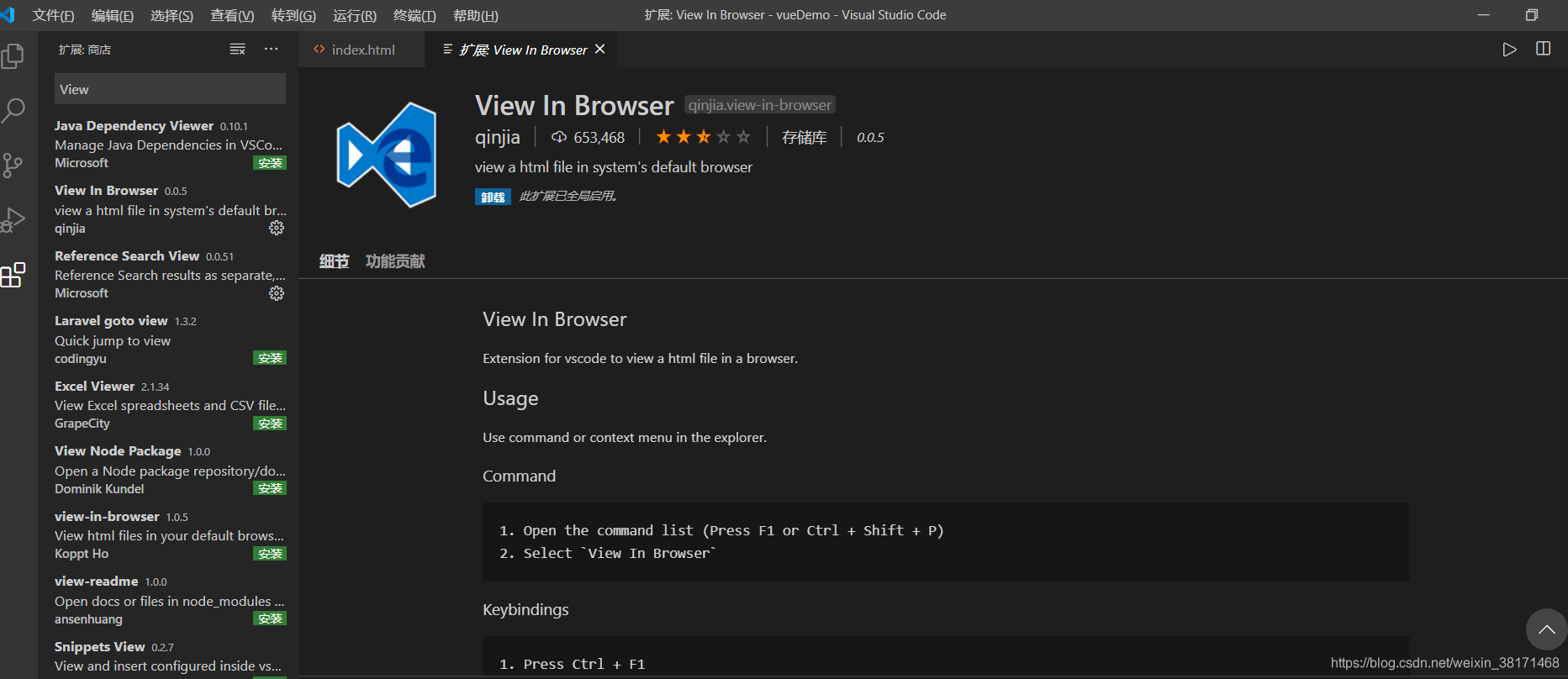The width and height of the screenshot is (1568, 679).
Task: Clear extension search results via filter icon
Action: [238, 50]
